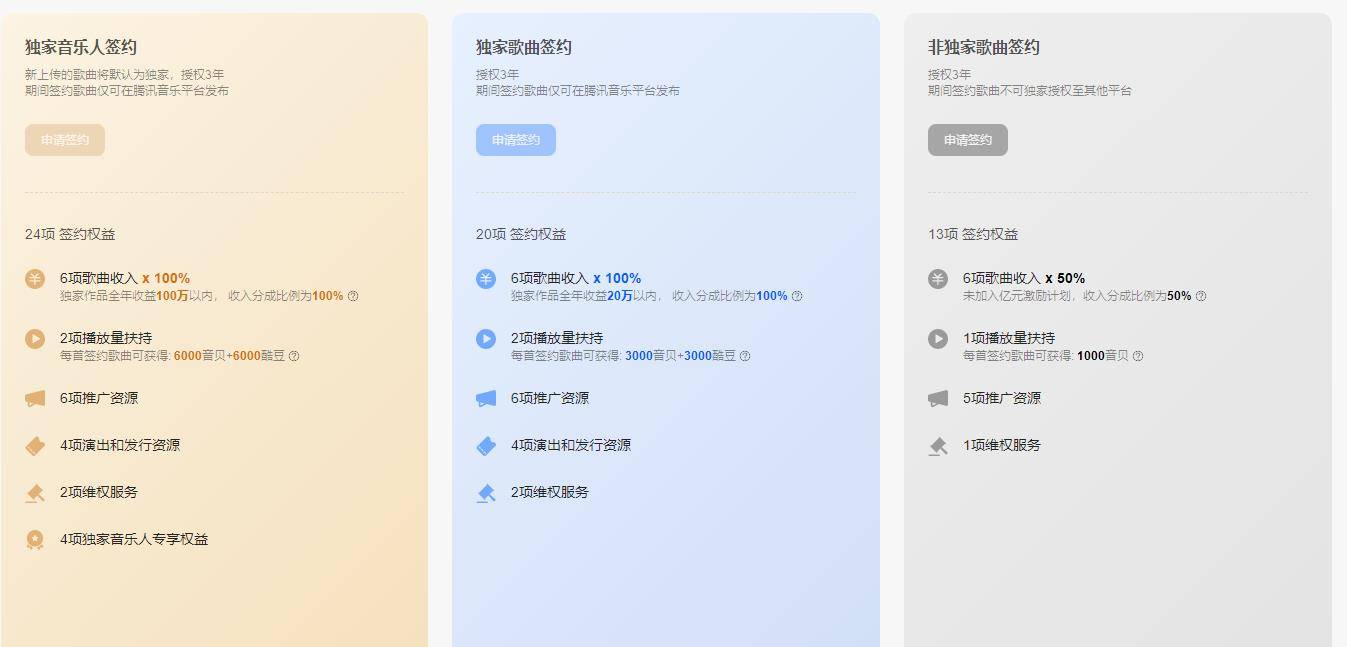1347x647 pixels.
Task: Click the blue yen icon for 6项歌曲收入
Action: 486,279
